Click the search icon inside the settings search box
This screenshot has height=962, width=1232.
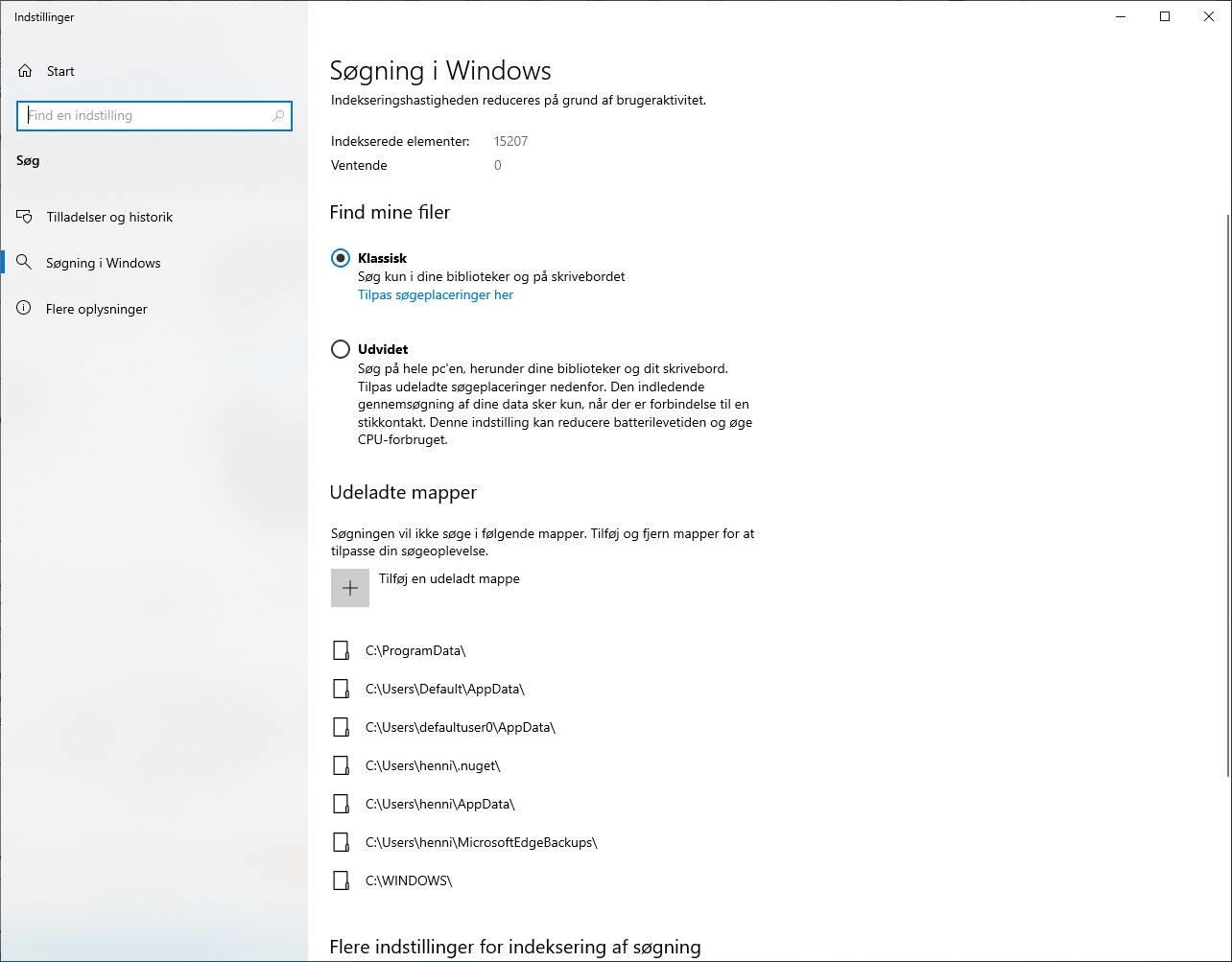coord(277,115)
